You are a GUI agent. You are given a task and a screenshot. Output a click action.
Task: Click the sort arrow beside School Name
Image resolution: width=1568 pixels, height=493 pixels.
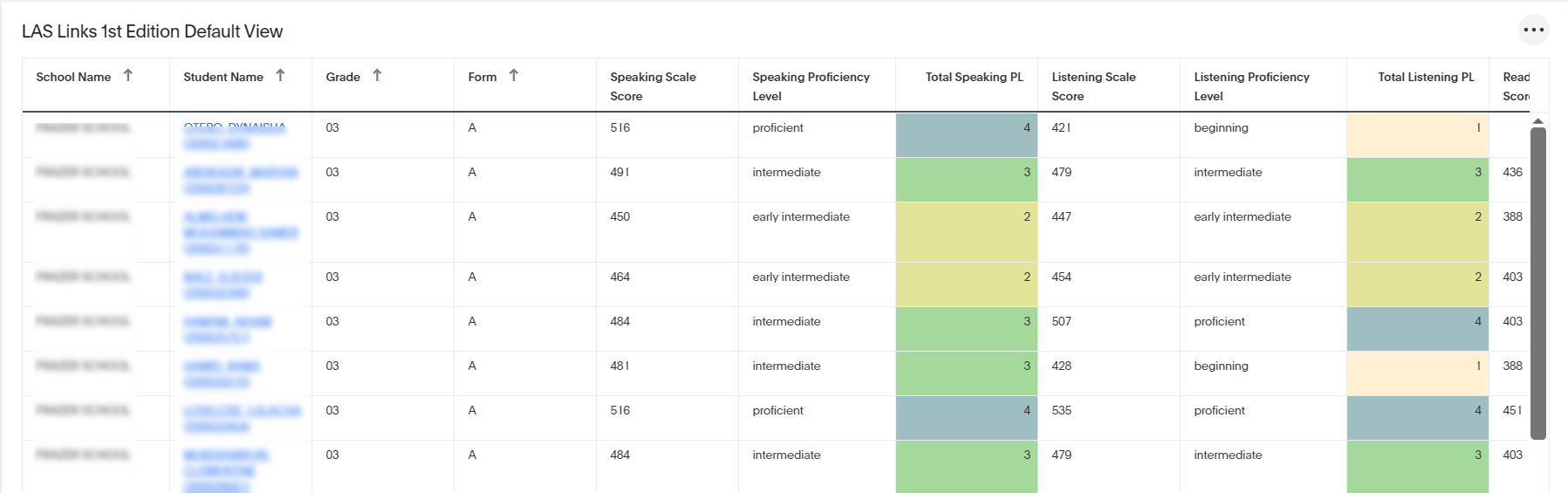[128, 76]
